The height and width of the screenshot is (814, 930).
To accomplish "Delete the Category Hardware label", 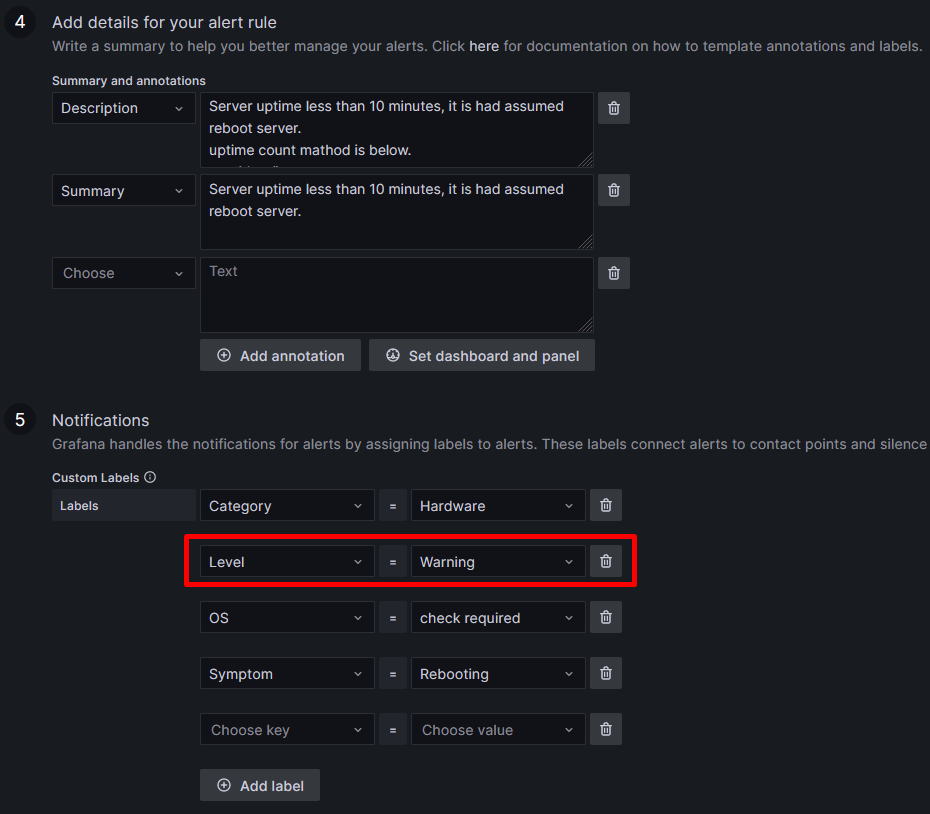I will click(x=606, y=505).
